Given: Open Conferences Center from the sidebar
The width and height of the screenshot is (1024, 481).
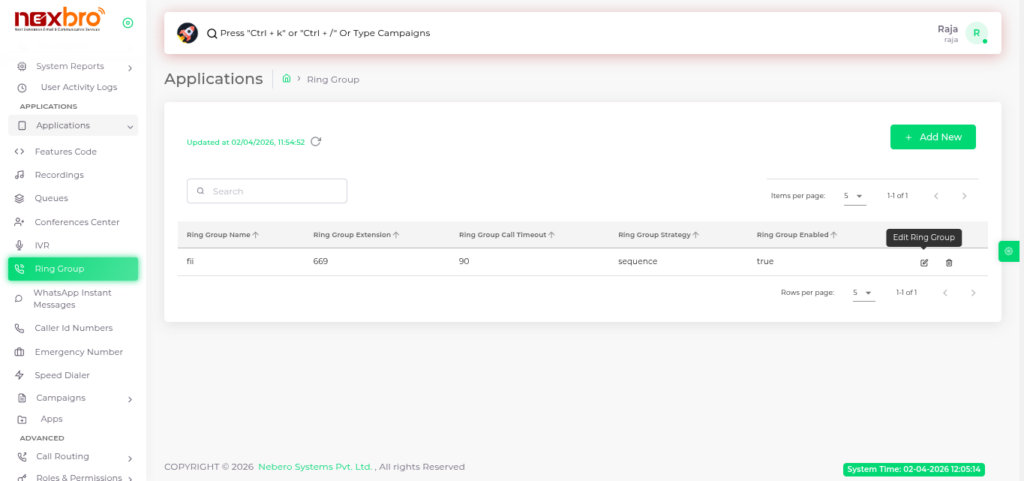Looking at the screenshot, I should pyautogui.click(x=76, y=222).
